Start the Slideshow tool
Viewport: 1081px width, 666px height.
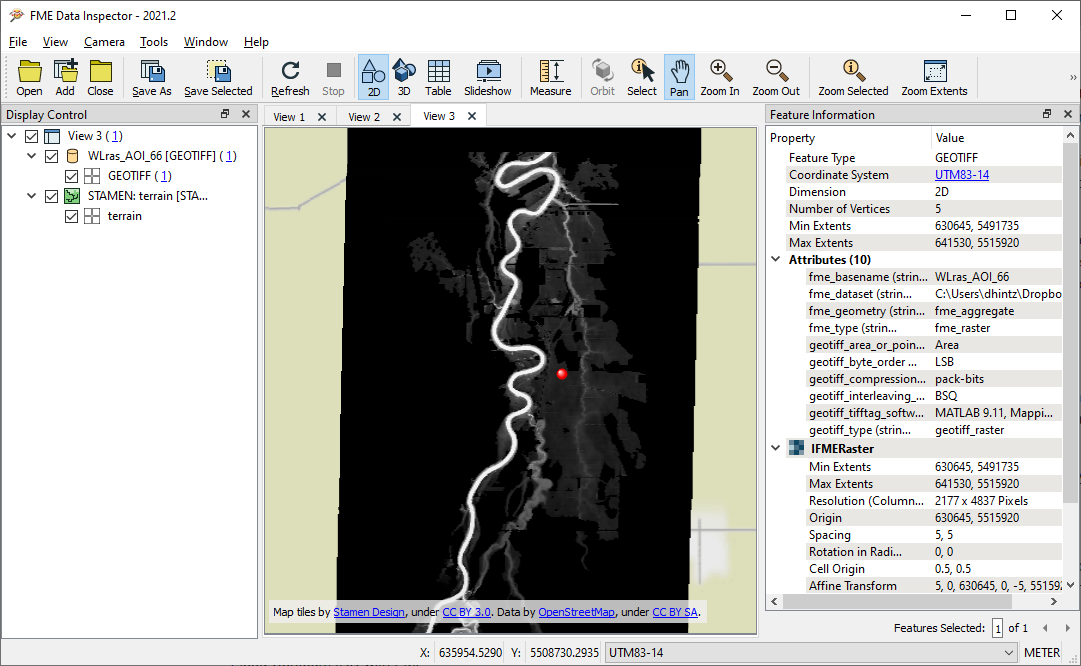coord(487,77)
